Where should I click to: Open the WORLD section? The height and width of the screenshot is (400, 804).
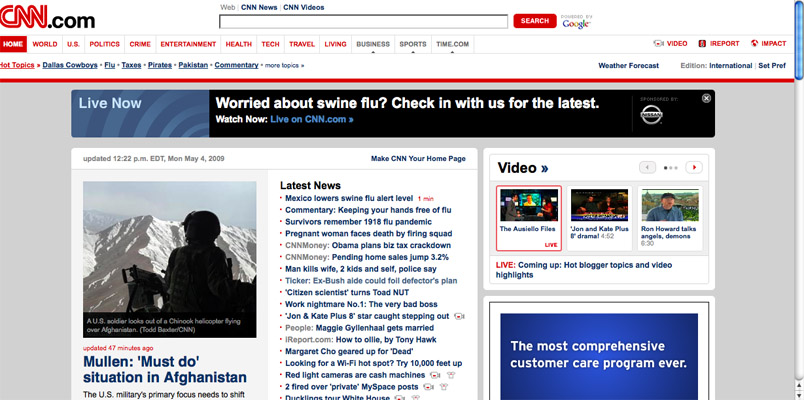[45, 44]
